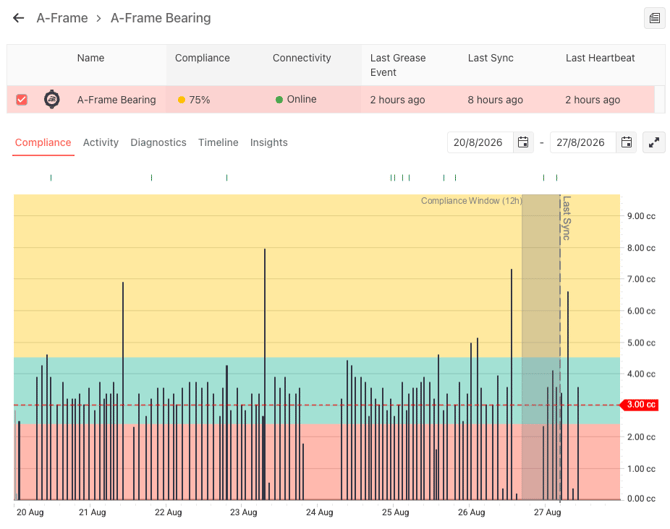The height and width of the screenshot is (529, 670).
Task: Click the A-Frame breadcrumb link
Action: (62, 18)
